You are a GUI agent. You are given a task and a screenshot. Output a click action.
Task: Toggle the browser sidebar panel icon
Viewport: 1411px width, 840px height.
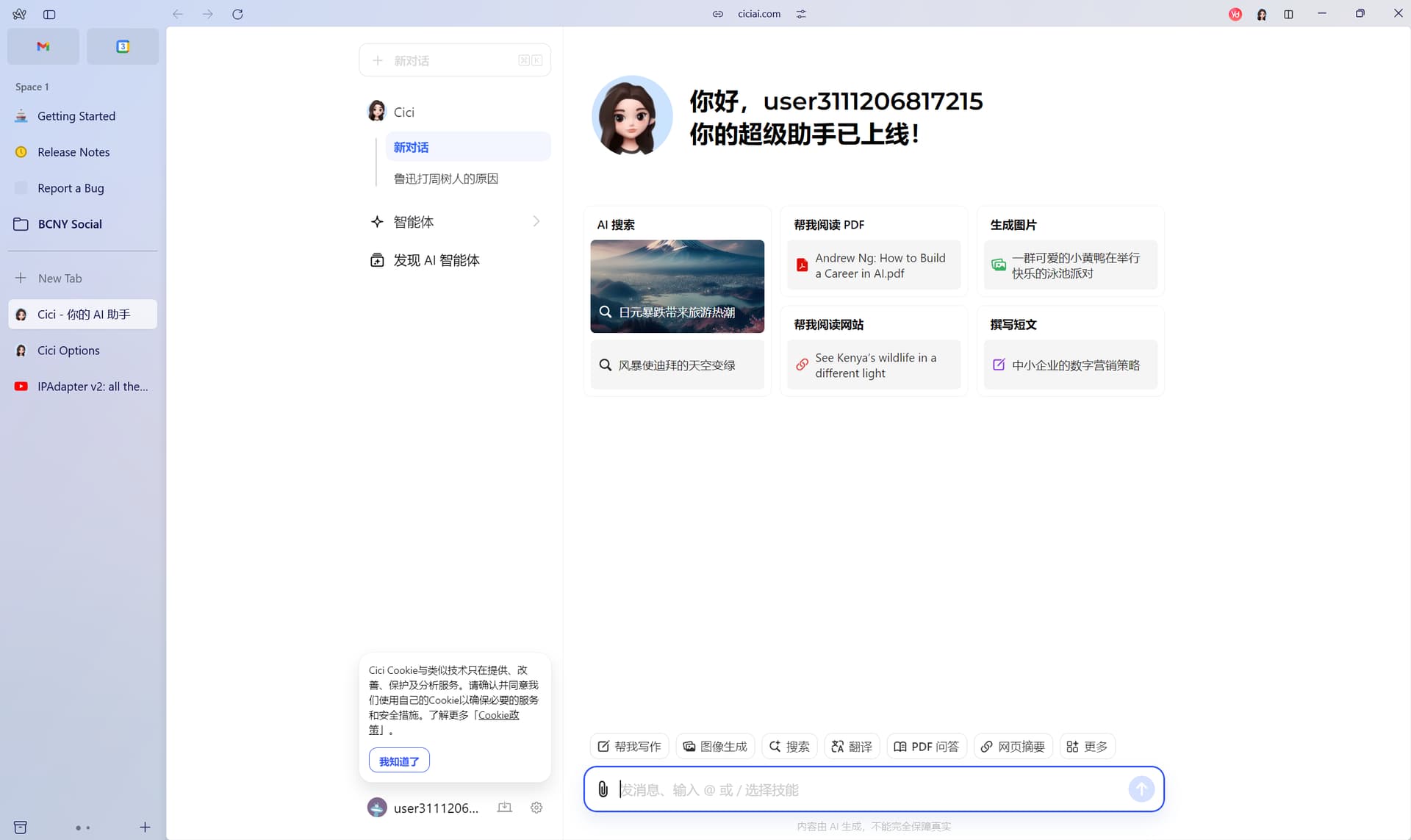(49, 14)
